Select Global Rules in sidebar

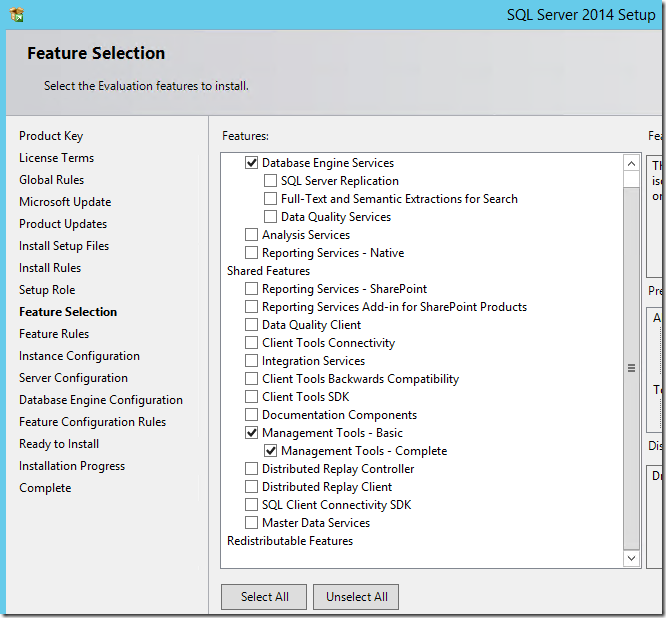tap(51, 180)
